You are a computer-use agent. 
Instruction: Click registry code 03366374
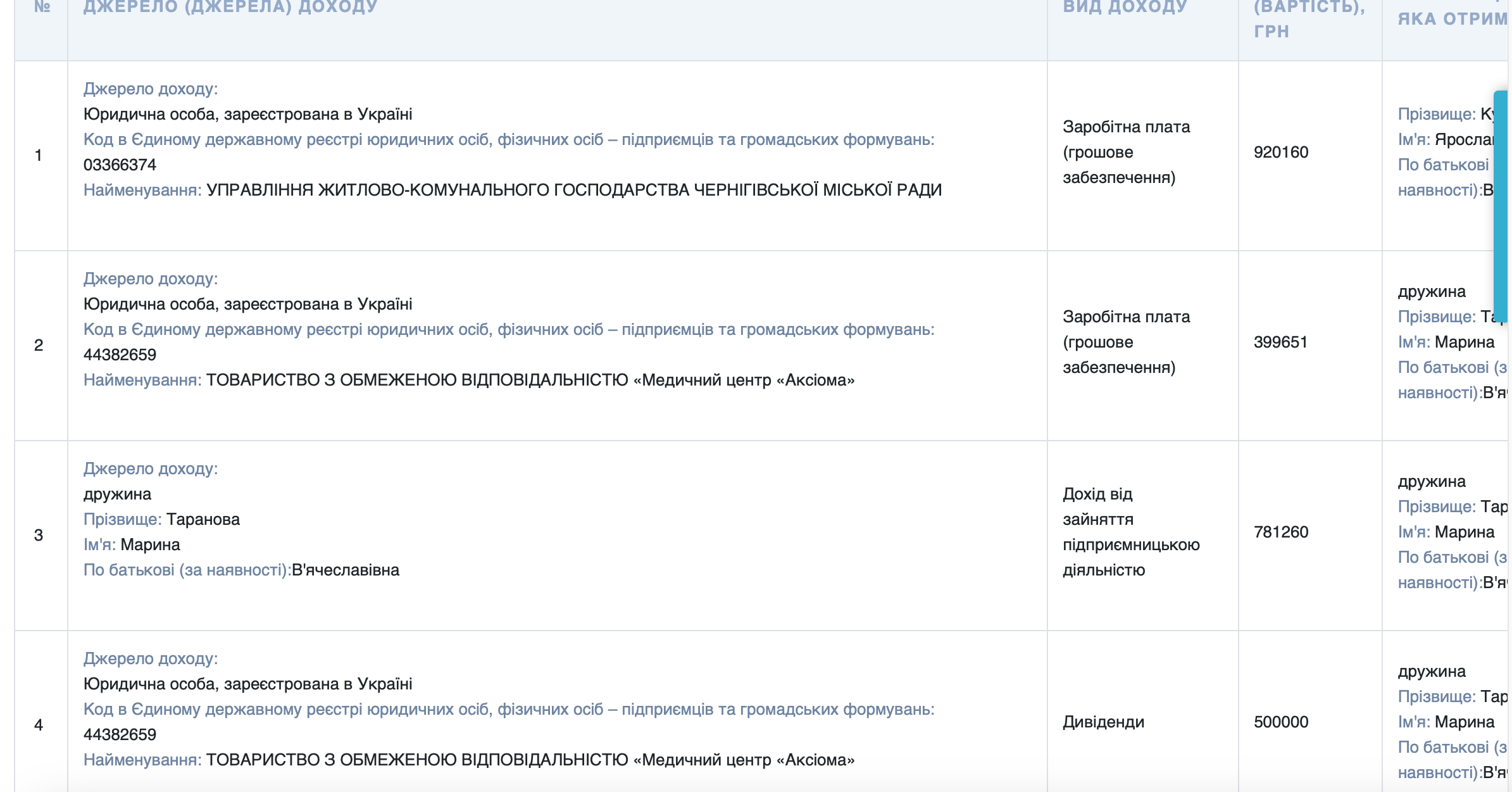tap(120, 165)
